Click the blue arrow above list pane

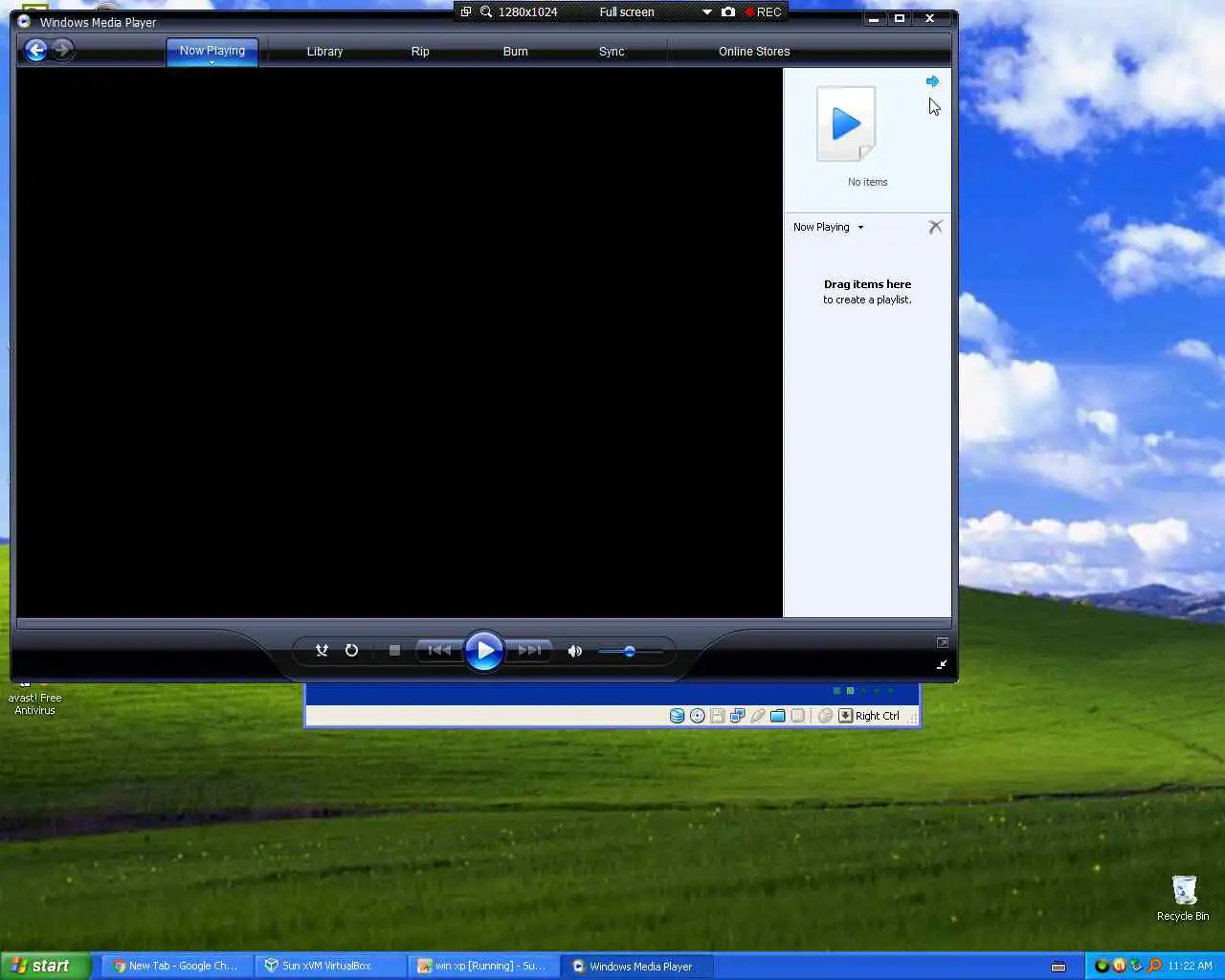click(x=932, y=81)
